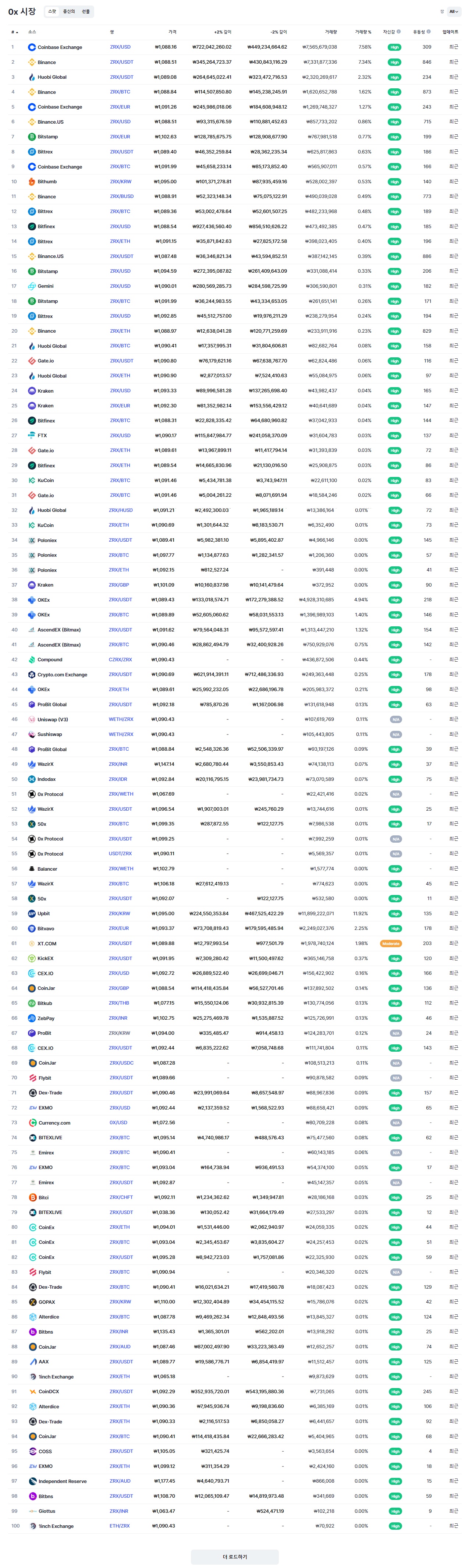Sort table by +2% 깊이 header
Viewport: 465px width, 1568px height.
tap(223, 32)
